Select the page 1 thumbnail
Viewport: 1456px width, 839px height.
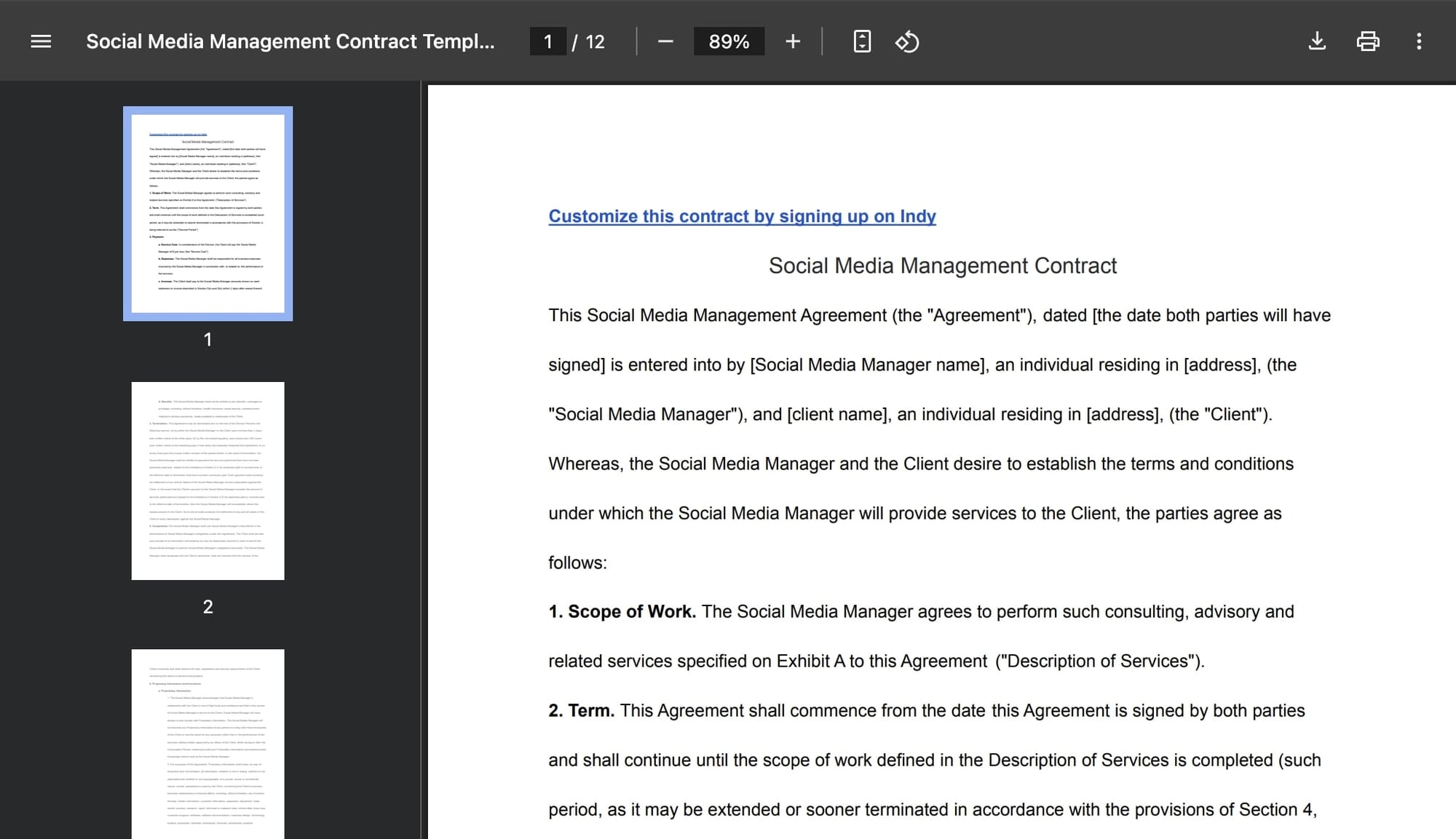click(x=207, y=213)
